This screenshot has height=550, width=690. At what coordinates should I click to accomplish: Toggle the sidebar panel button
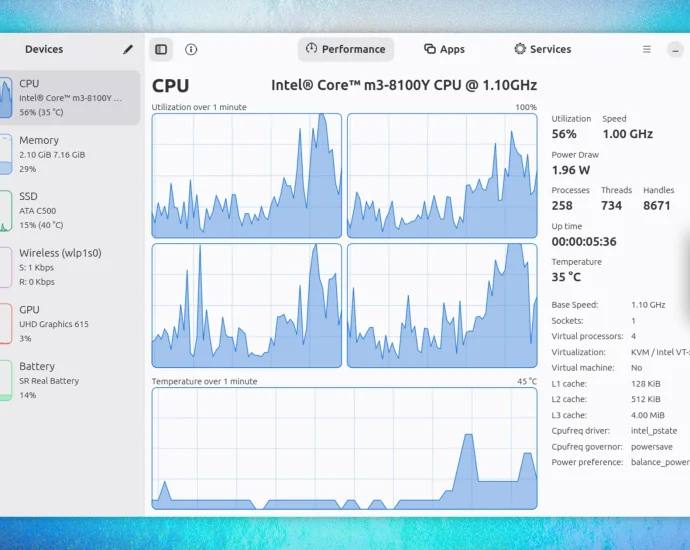(x=161, y=49)
